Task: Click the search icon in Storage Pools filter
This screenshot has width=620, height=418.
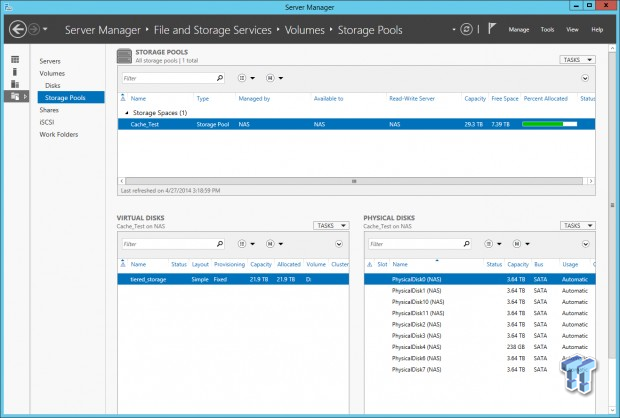Action: [x=220, y=78]
